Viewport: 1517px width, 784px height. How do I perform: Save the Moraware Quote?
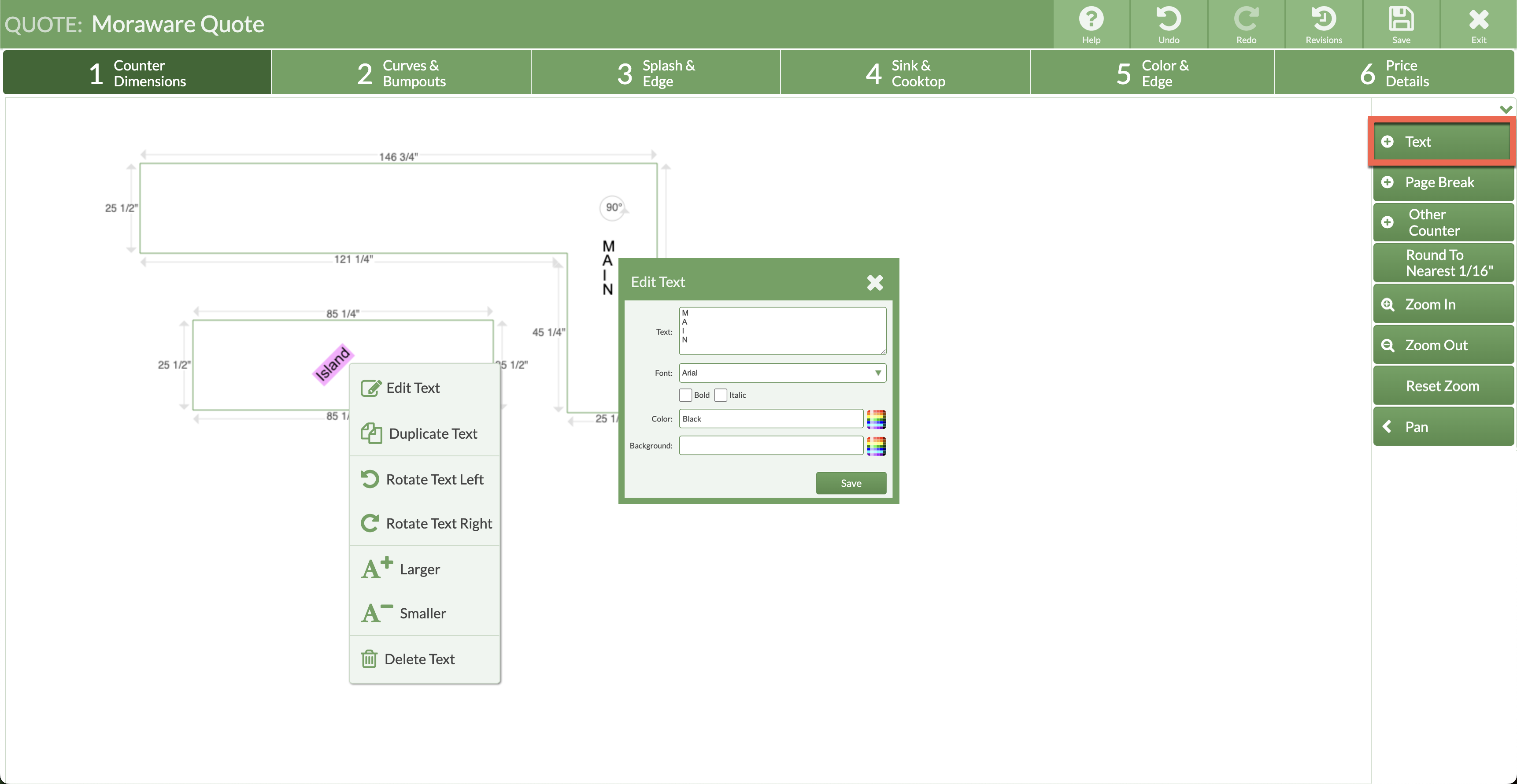tap(1401, 23)
